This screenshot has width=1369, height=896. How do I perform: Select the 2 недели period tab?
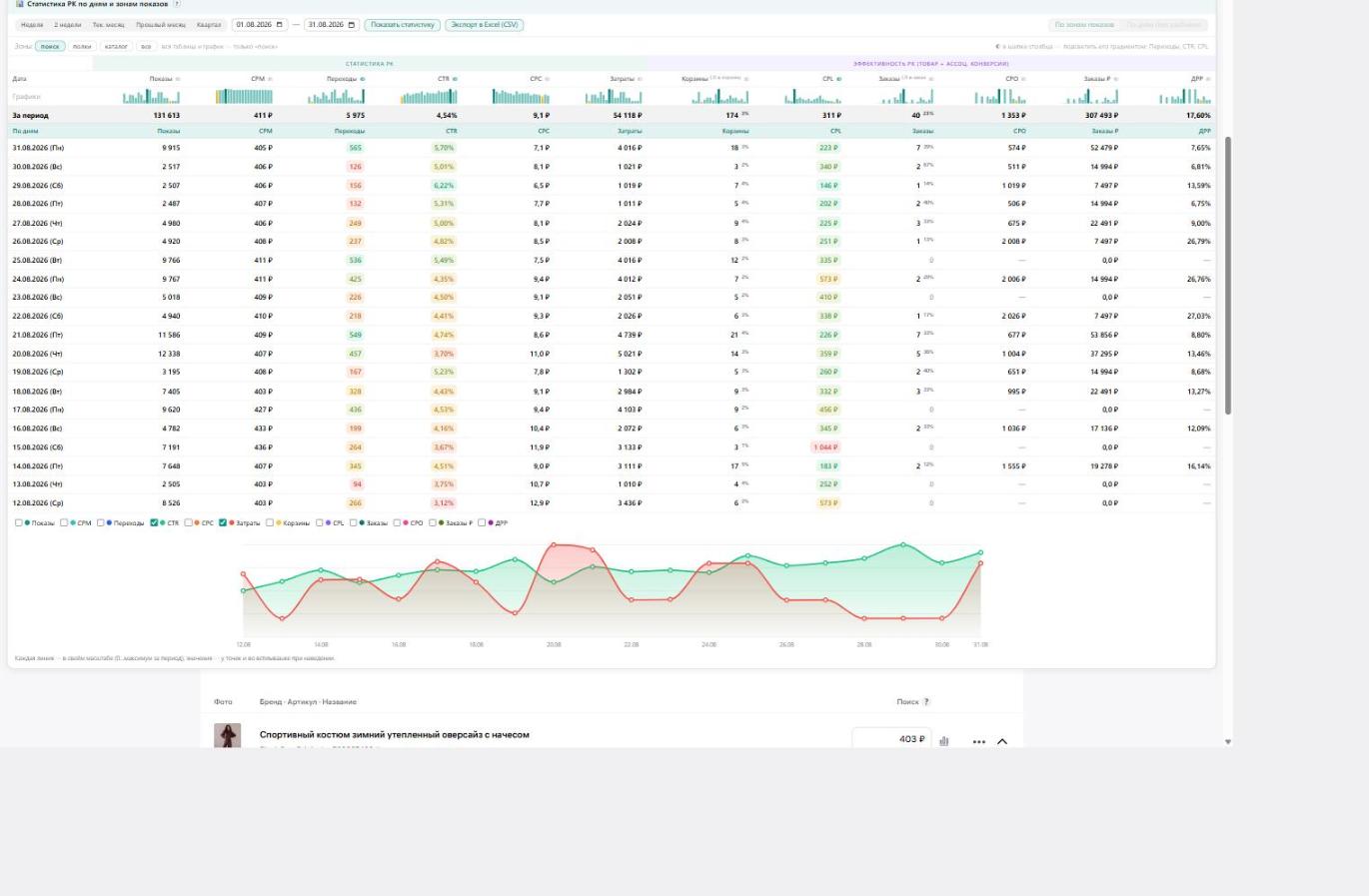(x=69, y=25)
